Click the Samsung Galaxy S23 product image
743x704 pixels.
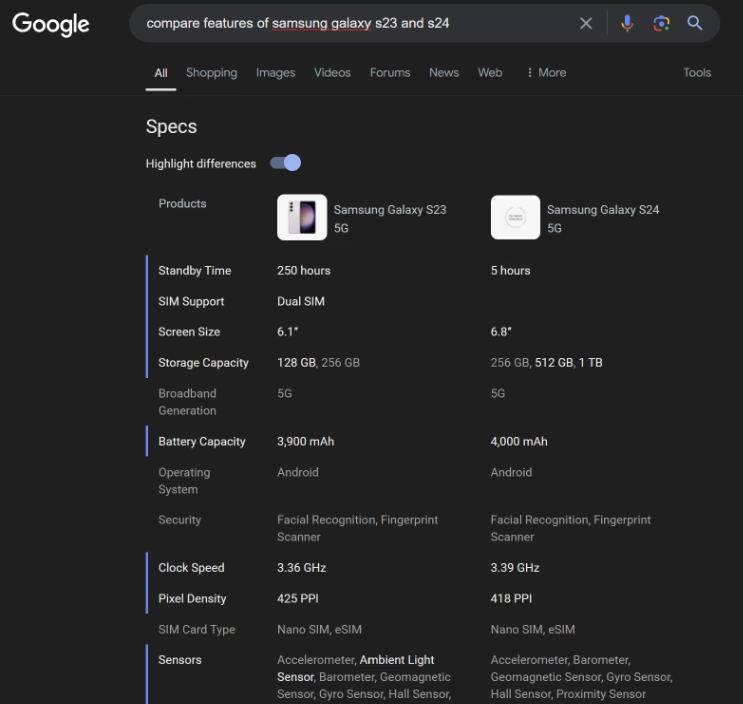(x=301, y=218)
